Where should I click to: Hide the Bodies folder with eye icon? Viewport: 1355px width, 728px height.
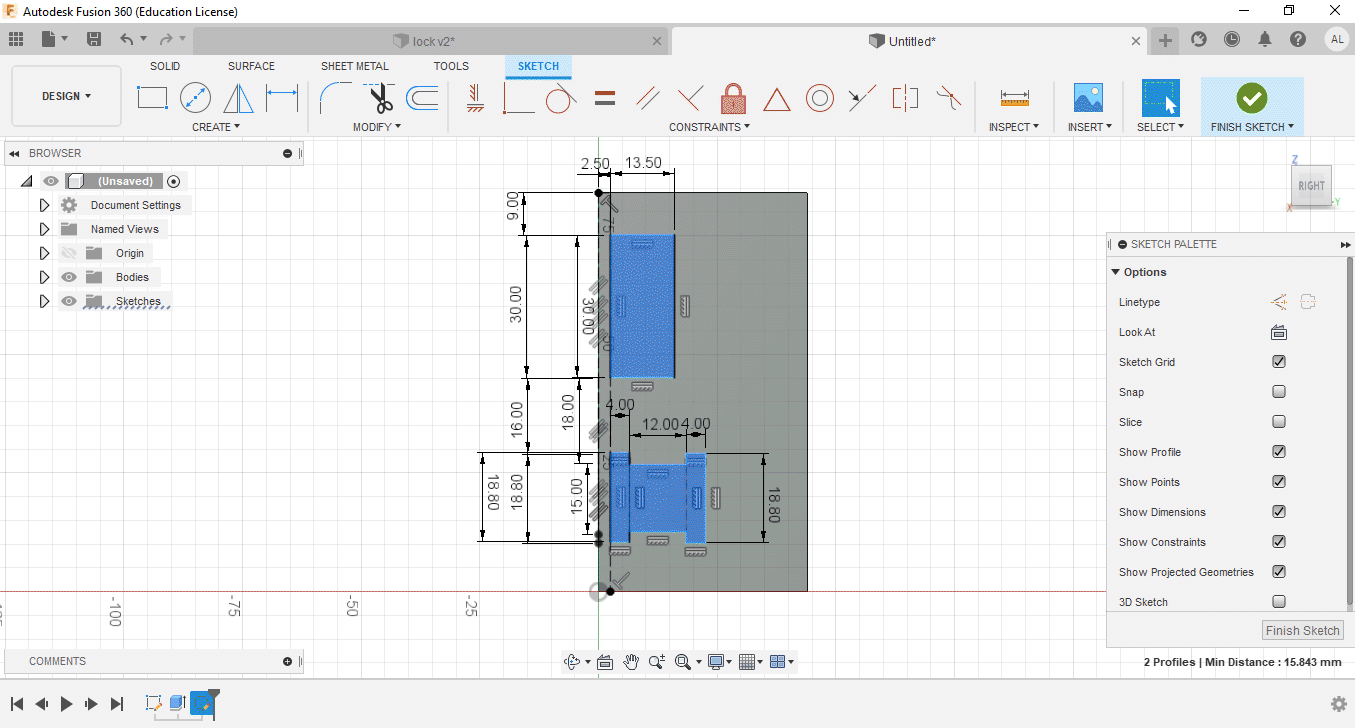click(x=69, y=277)
